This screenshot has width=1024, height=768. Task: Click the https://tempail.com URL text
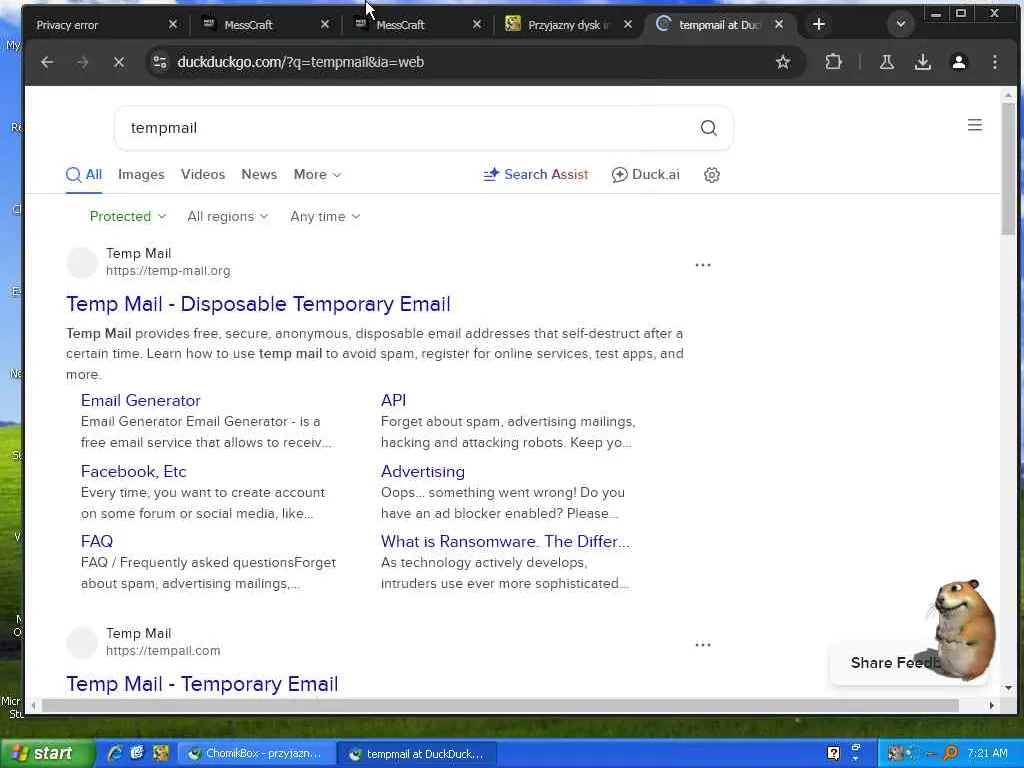point(163,650)
